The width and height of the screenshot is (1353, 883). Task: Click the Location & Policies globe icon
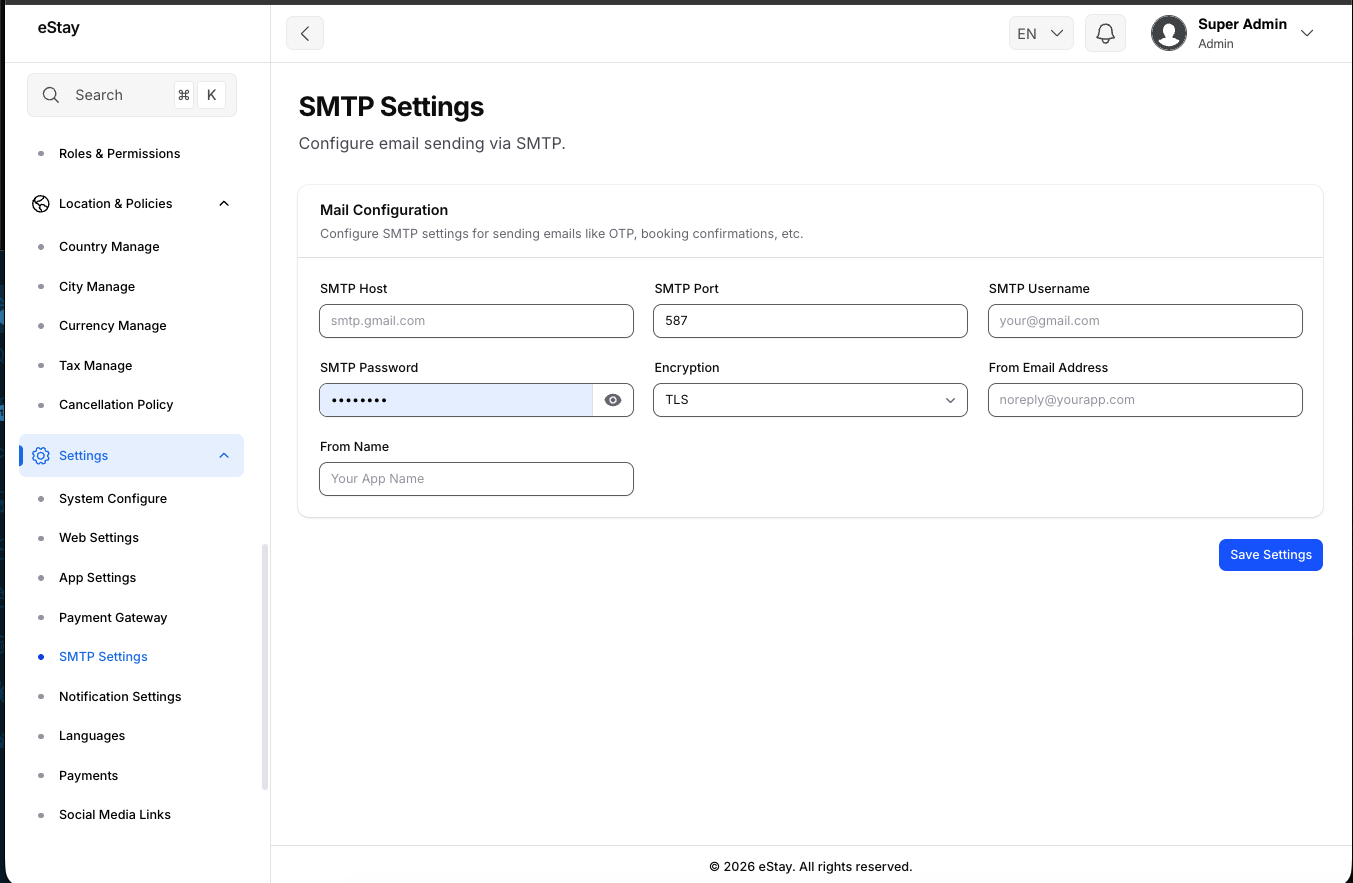[41, 204]
